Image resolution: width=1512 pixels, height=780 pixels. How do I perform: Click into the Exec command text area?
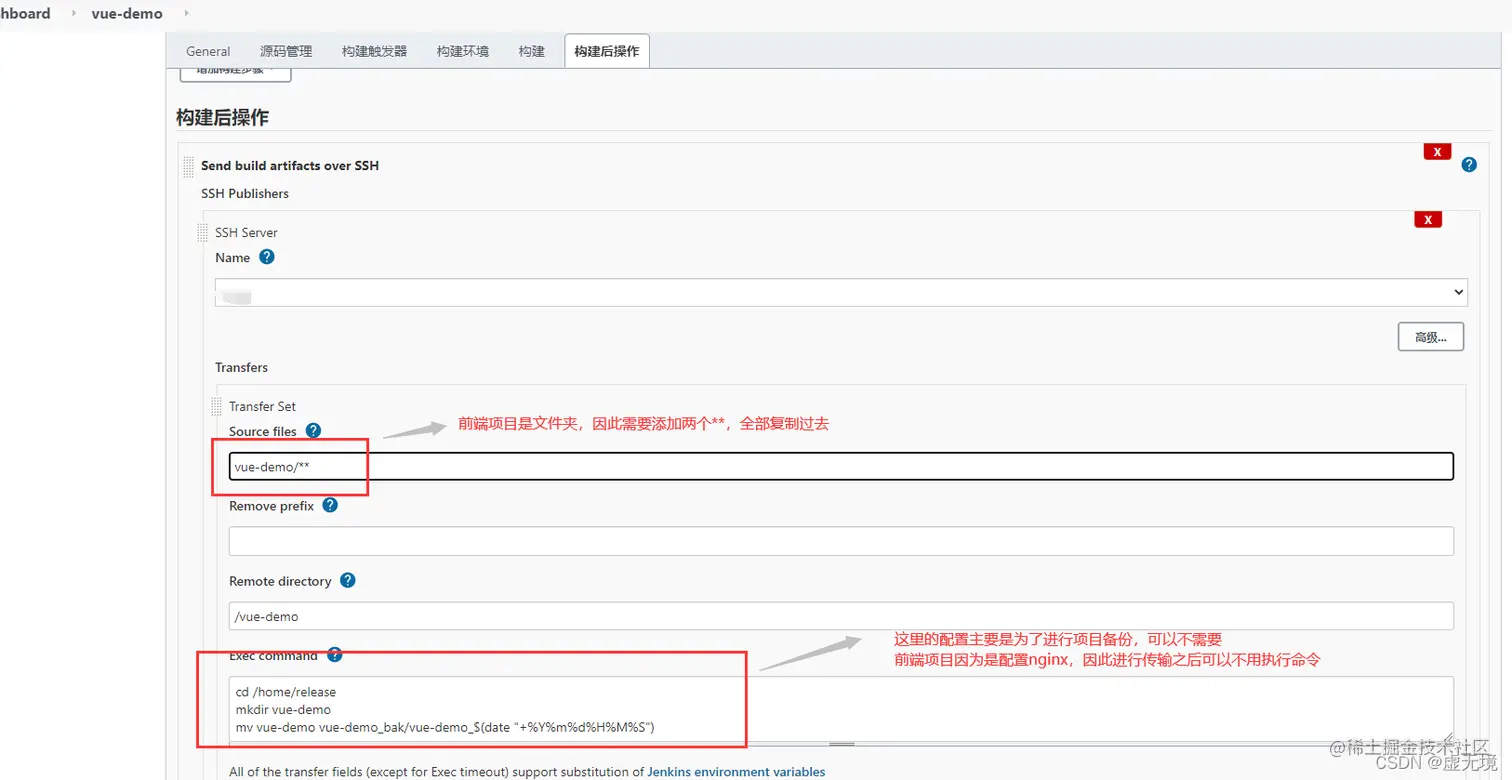coord(841,709)
